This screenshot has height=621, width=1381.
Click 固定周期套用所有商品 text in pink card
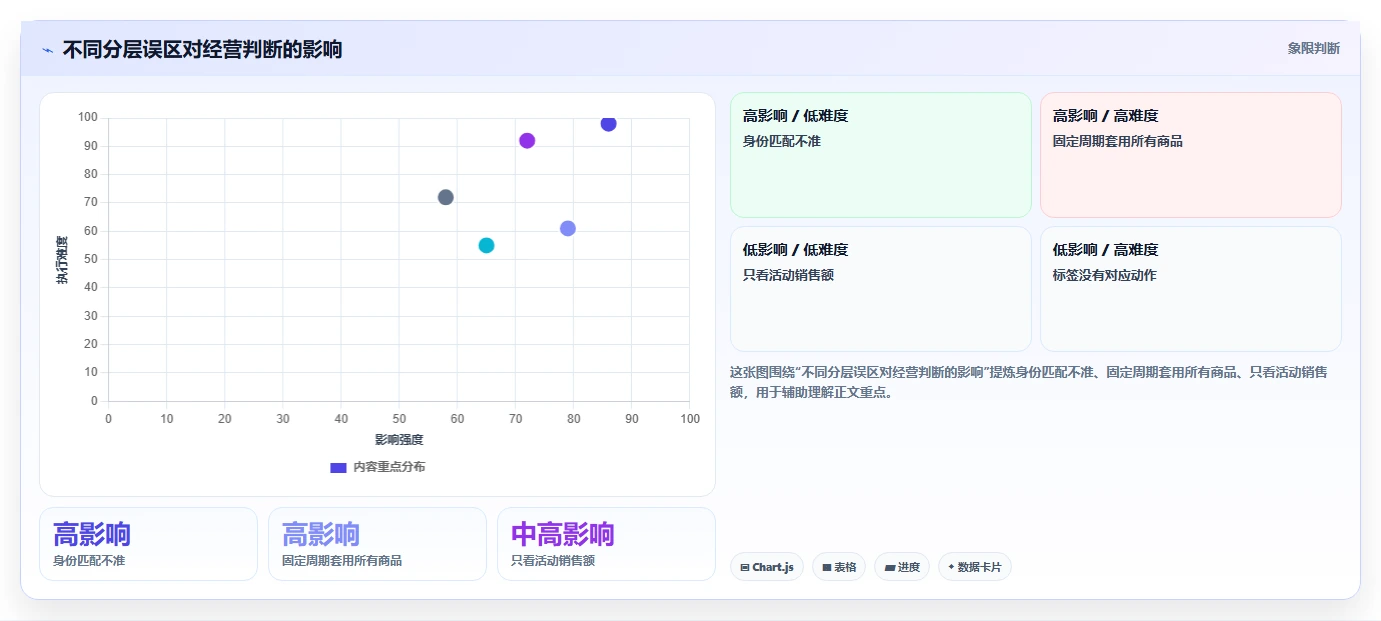(1117, 141)
